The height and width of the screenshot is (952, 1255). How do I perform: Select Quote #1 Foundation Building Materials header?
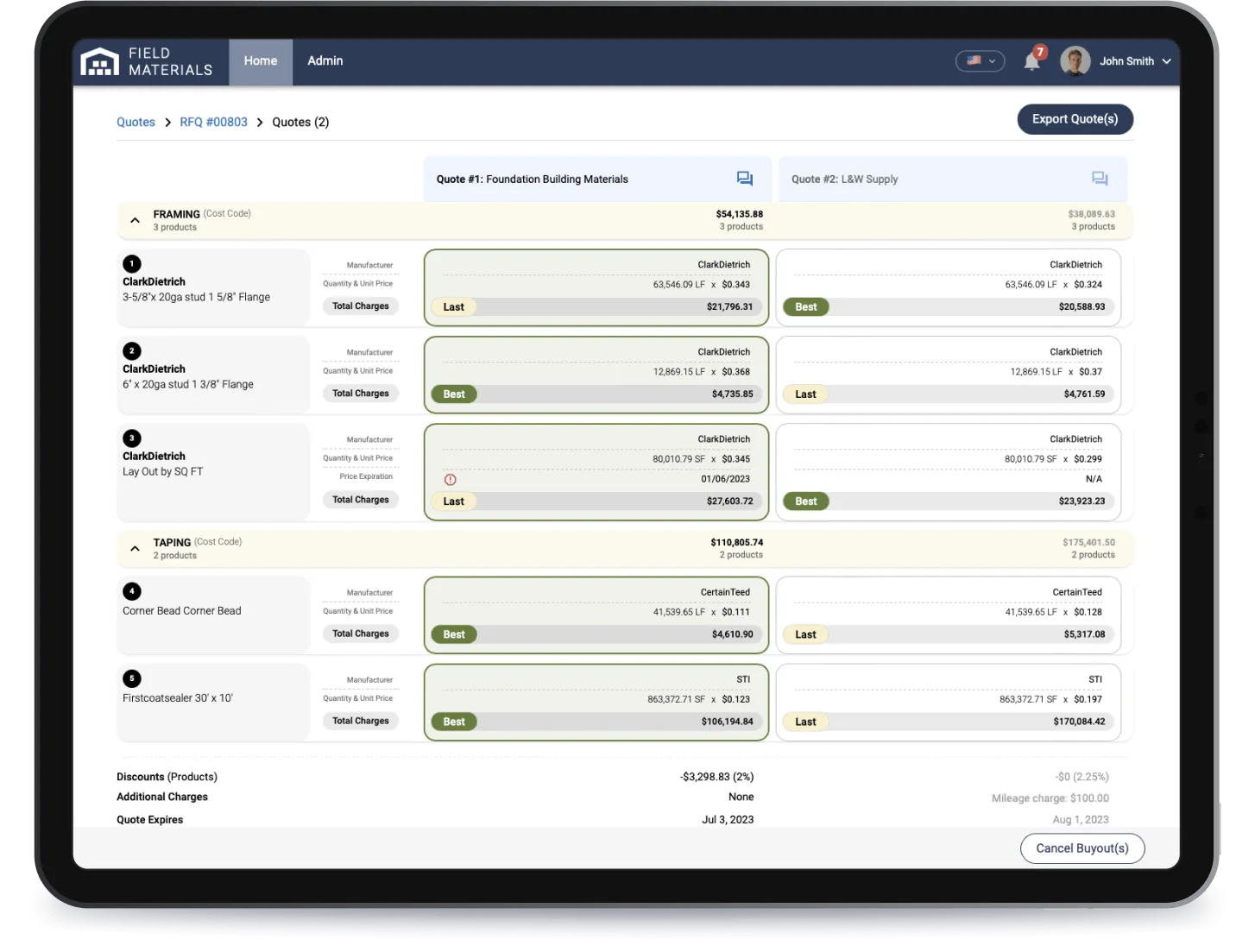(597, 179)
